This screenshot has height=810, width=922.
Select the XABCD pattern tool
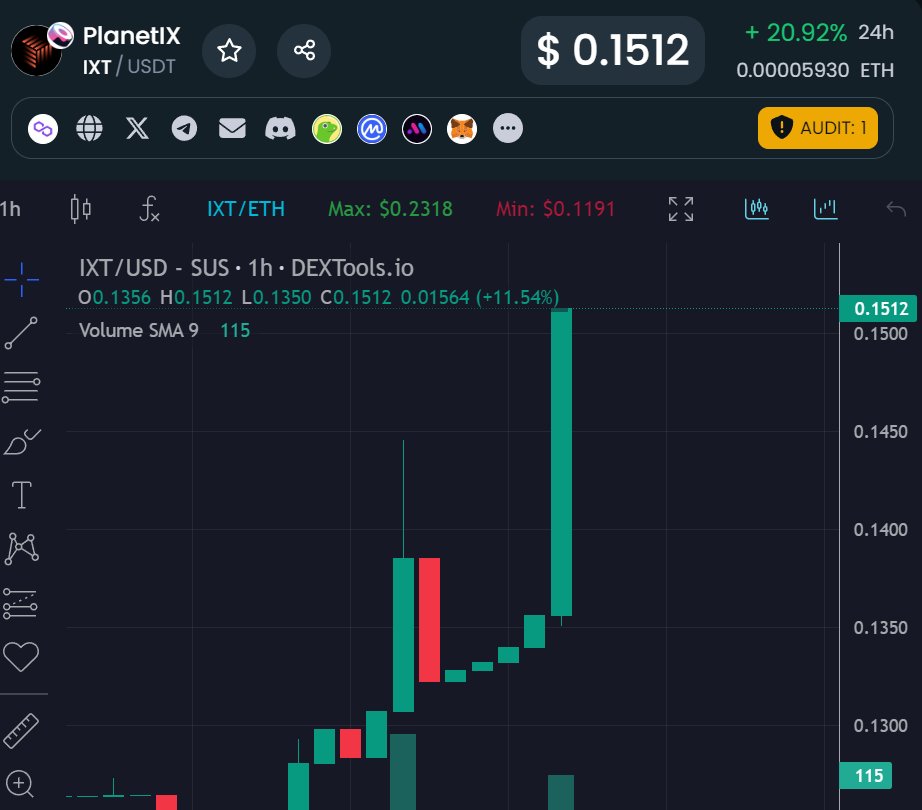(22, 549)
